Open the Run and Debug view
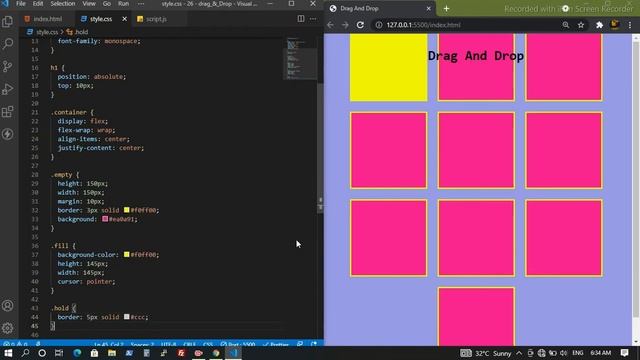640x360 pixels. click(7, 89)
